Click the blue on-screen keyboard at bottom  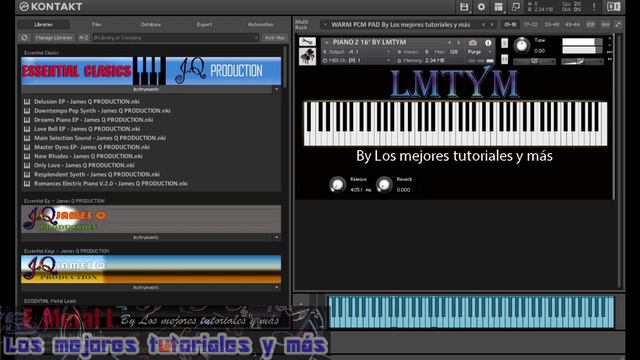tap(471, 312)
